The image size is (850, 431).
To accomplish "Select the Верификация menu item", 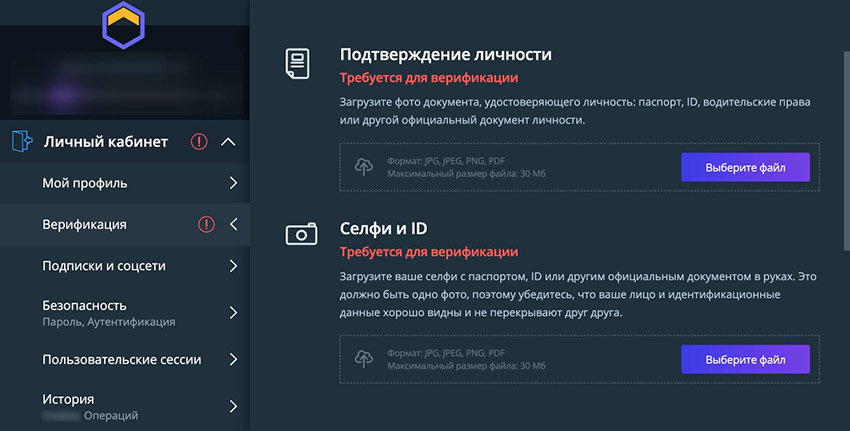I will pyautogui.click(x=125, y=224).
